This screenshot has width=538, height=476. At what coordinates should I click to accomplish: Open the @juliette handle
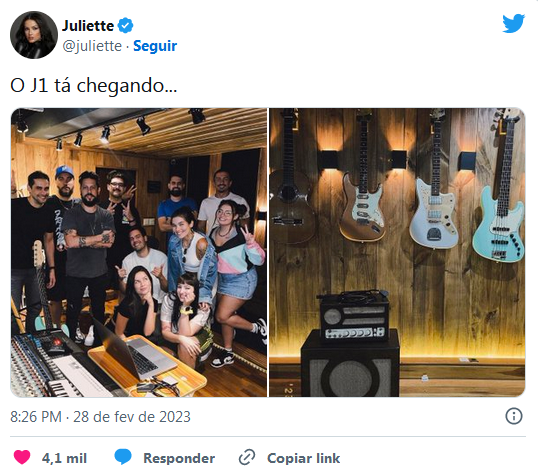(x=92, y=46)
